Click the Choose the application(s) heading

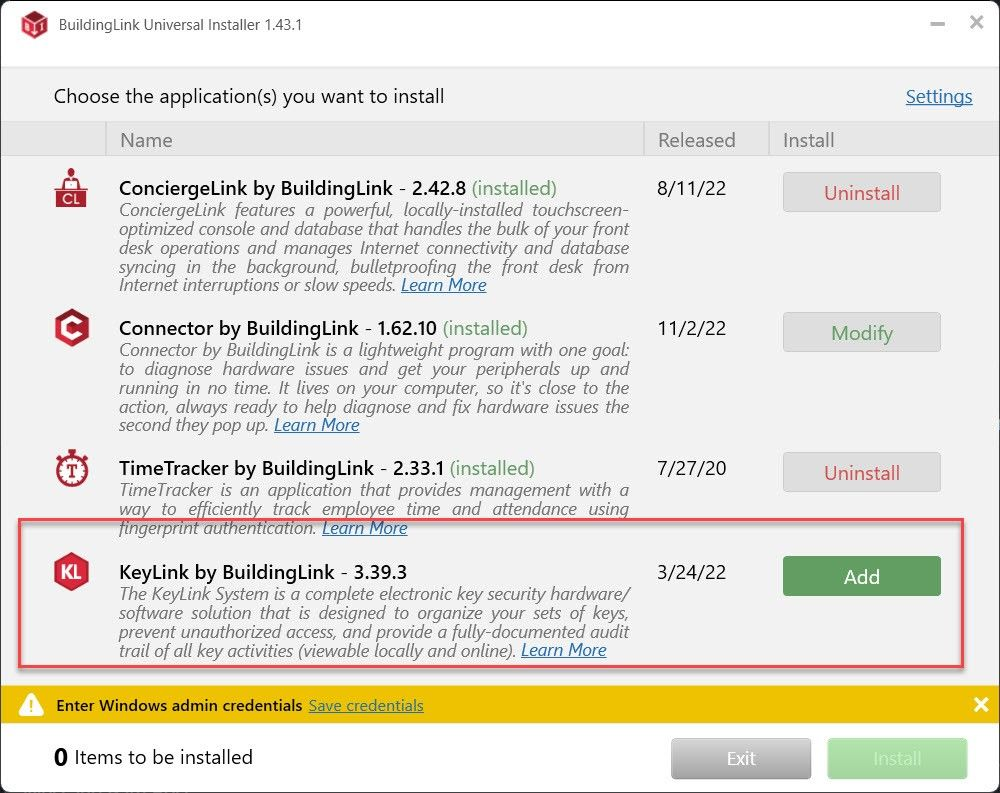(249, 96)
